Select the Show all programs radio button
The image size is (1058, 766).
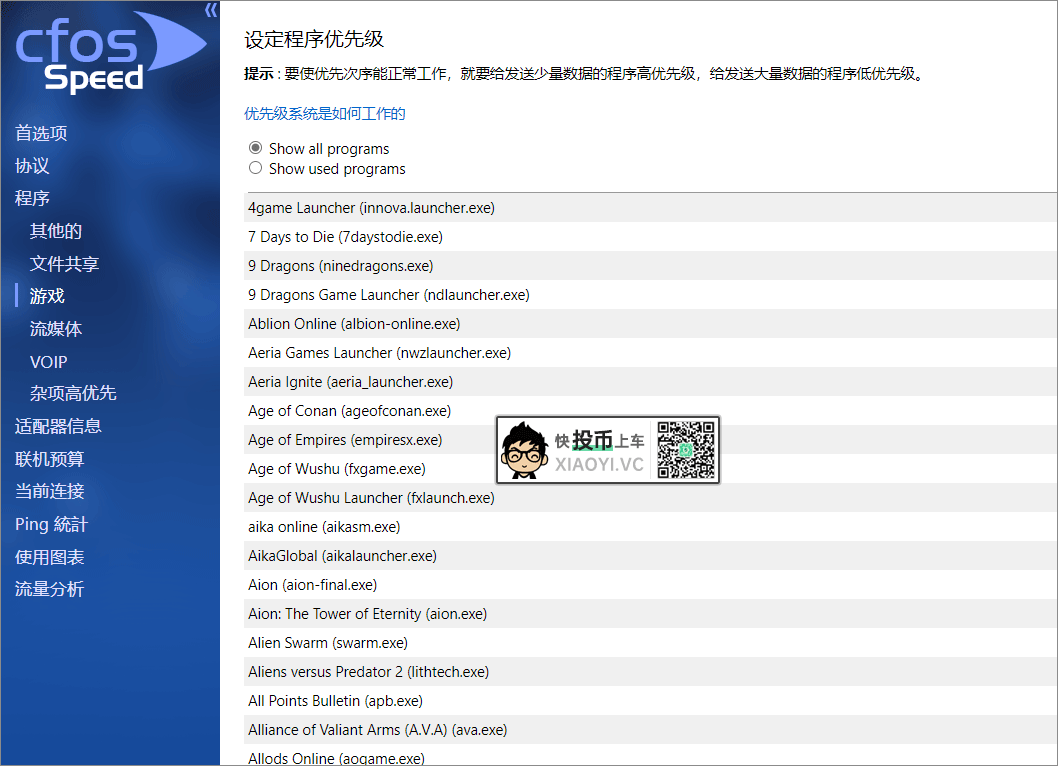click(255, 148)
